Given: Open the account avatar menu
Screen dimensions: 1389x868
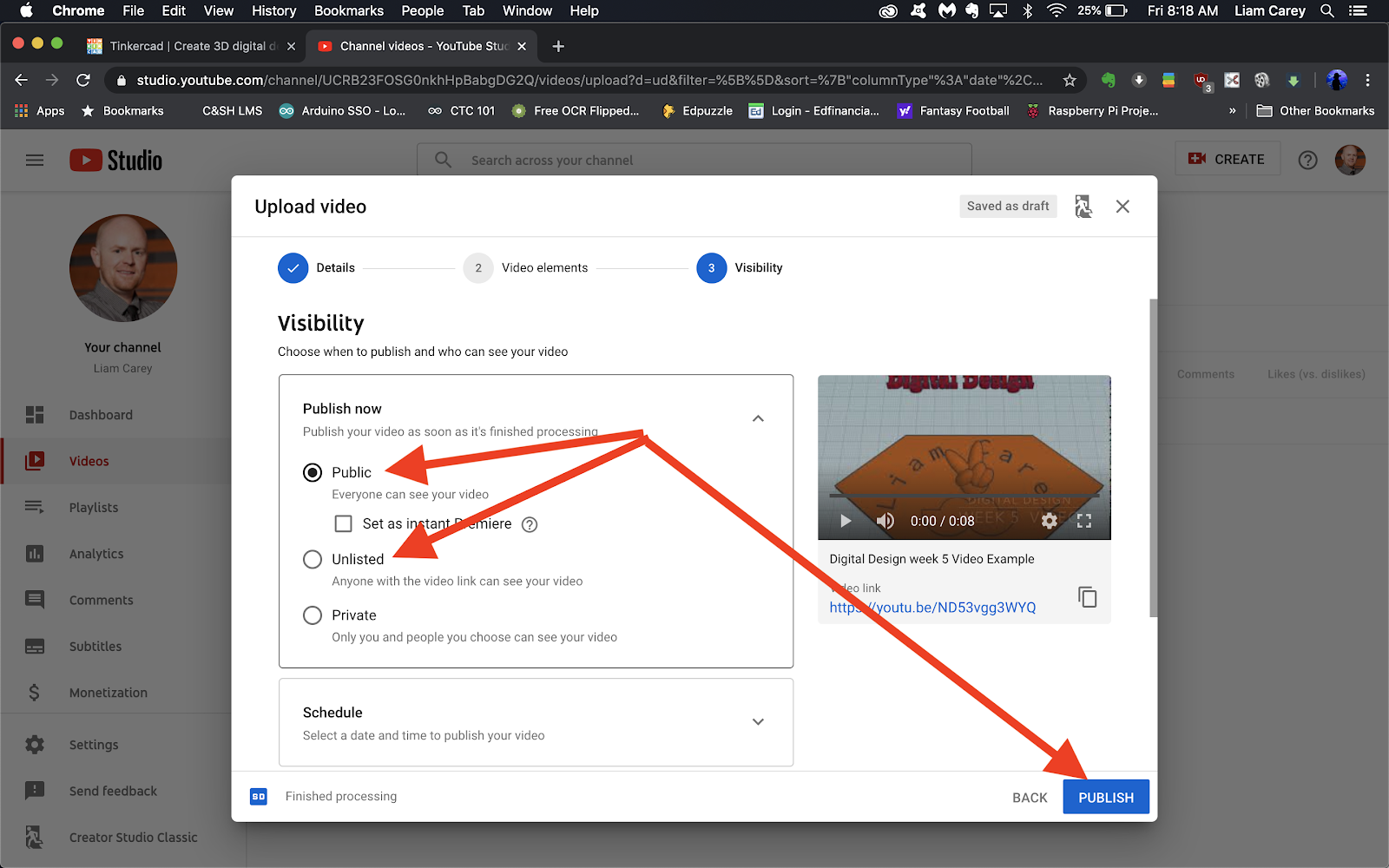Looking at the screenshot, I should pyautogui.click(x=1350, y=160).
